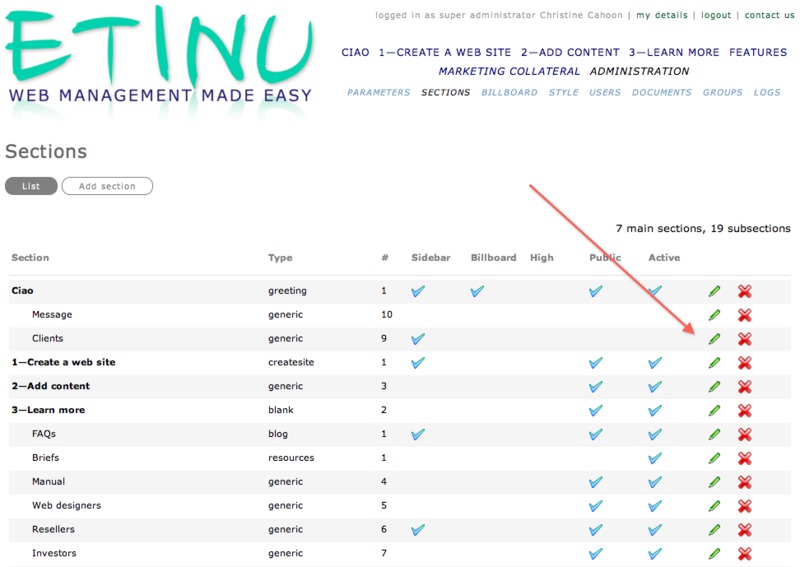
Task: Click pencil icon for Message row
Action: pyautogui.click(x=714, y=315)
